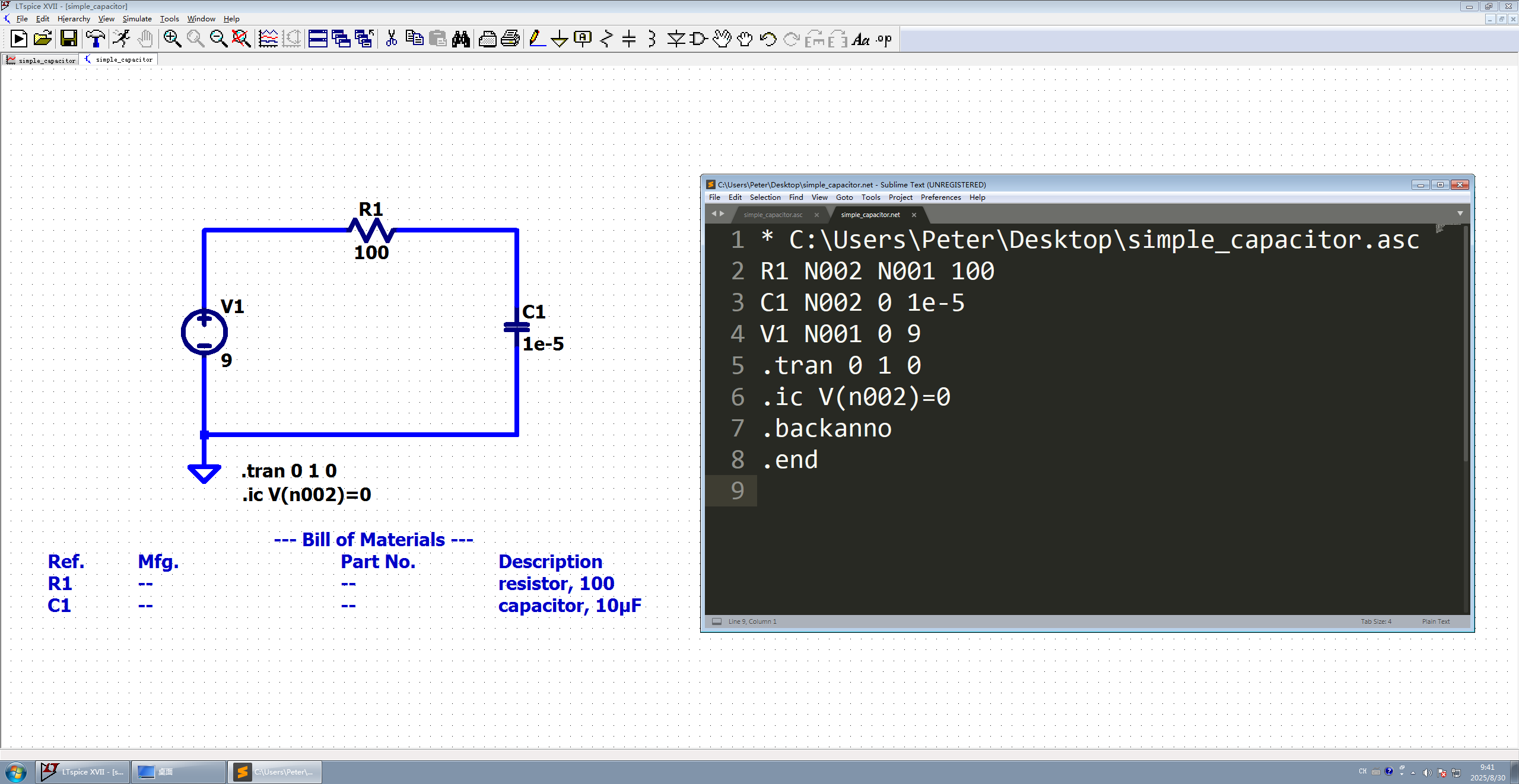Click the Zoom to Fit icon

click(x=241, y=39)
